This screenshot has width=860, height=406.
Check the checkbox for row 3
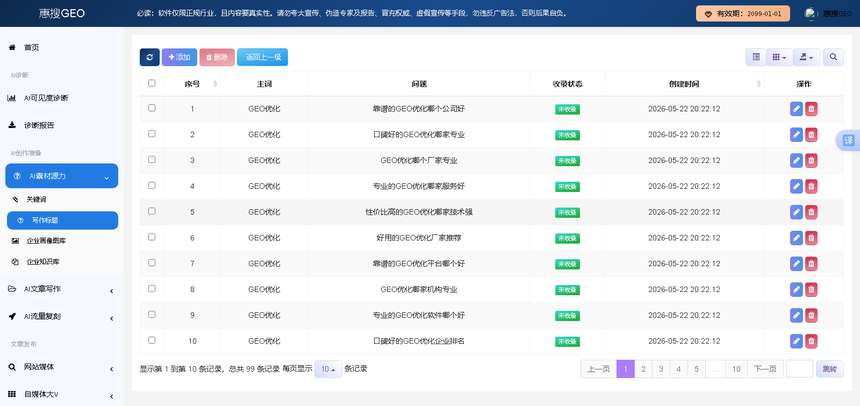point(152,159)
